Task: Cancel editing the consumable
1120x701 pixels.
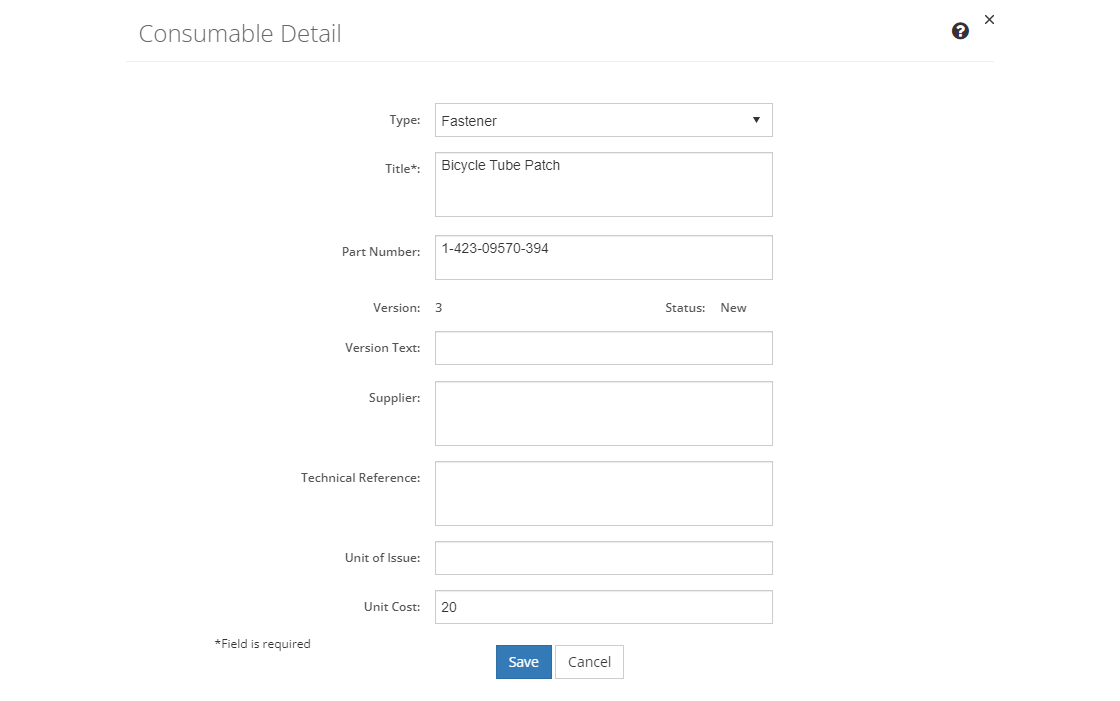Action: point(589,662)
